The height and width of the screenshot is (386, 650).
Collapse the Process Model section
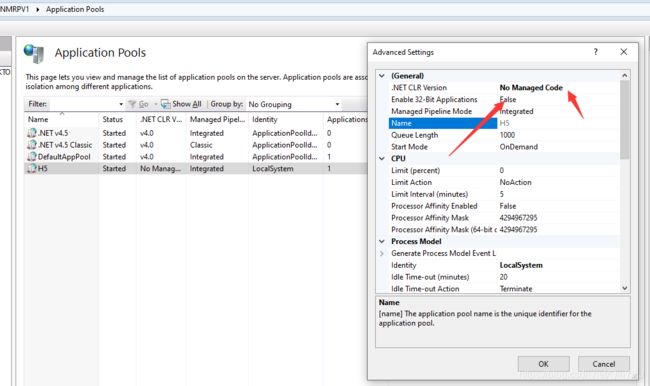382,241
